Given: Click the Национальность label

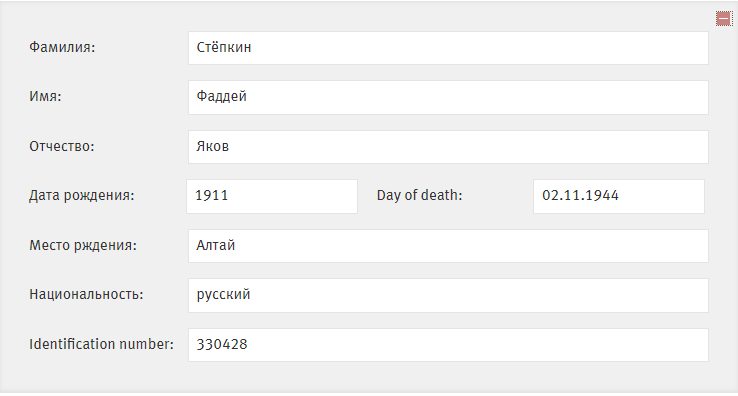Looking at the screenshot, I should [x=86, y=294].
